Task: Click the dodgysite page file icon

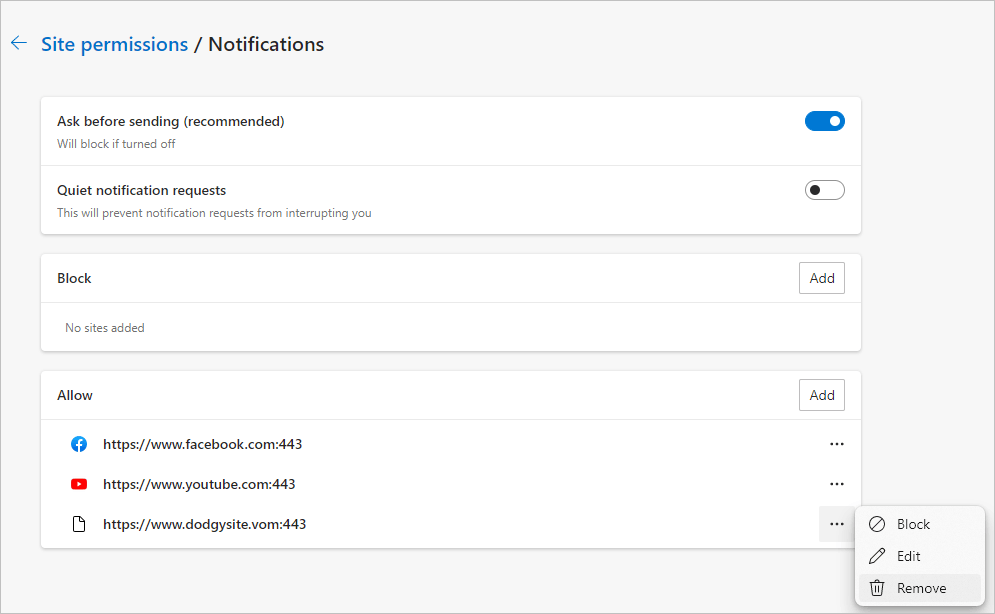Action: point(79,524)
